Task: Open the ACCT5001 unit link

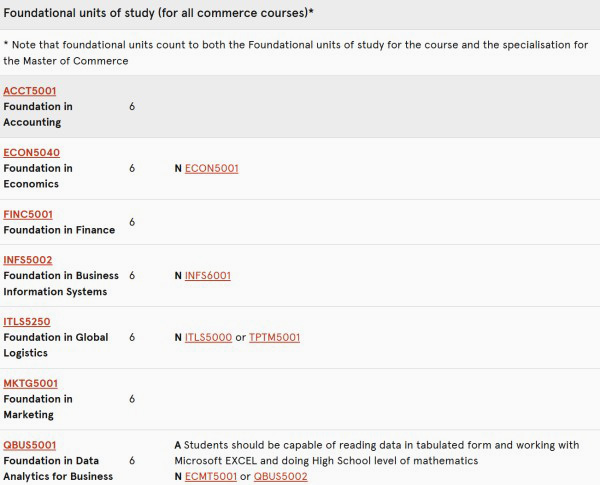Action: pos(29,91)
